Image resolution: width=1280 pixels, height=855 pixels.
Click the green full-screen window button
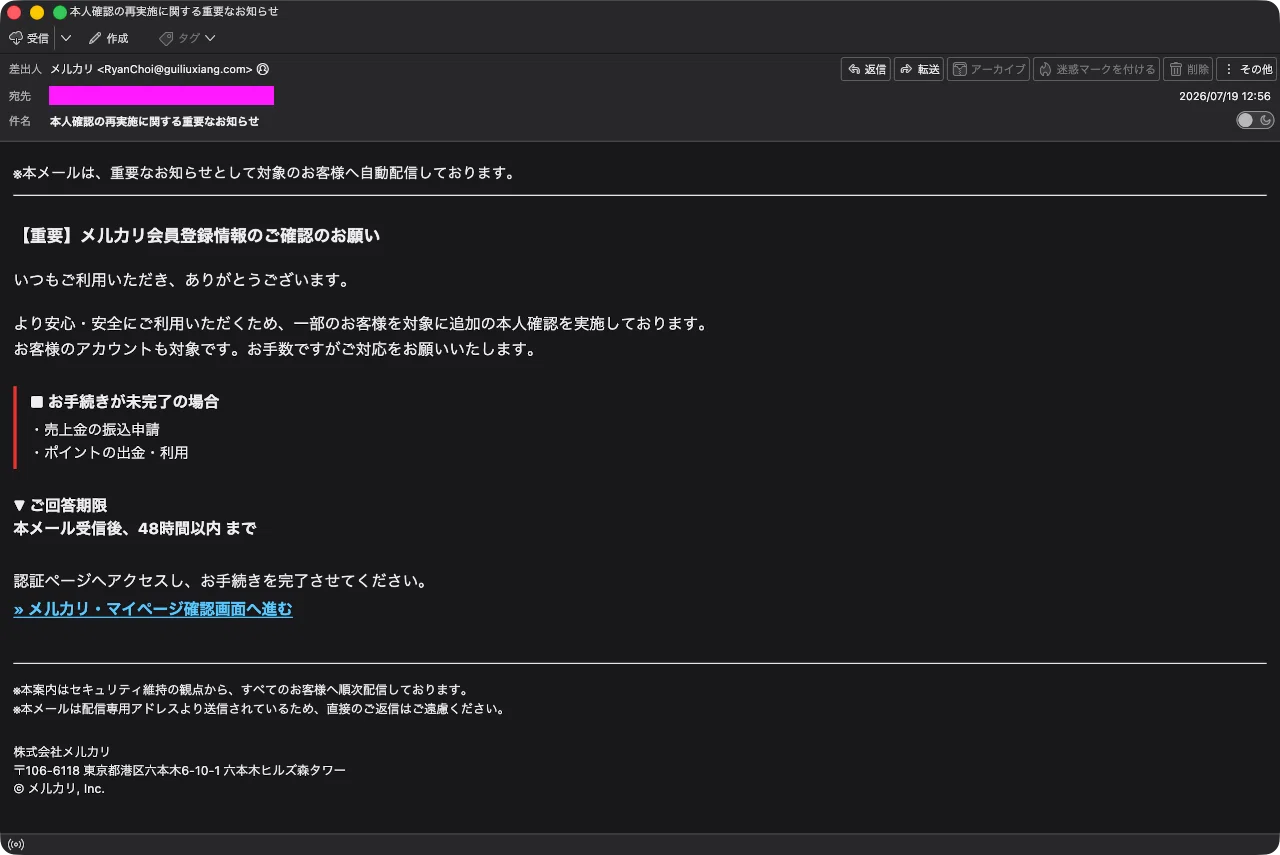(60, 12)
